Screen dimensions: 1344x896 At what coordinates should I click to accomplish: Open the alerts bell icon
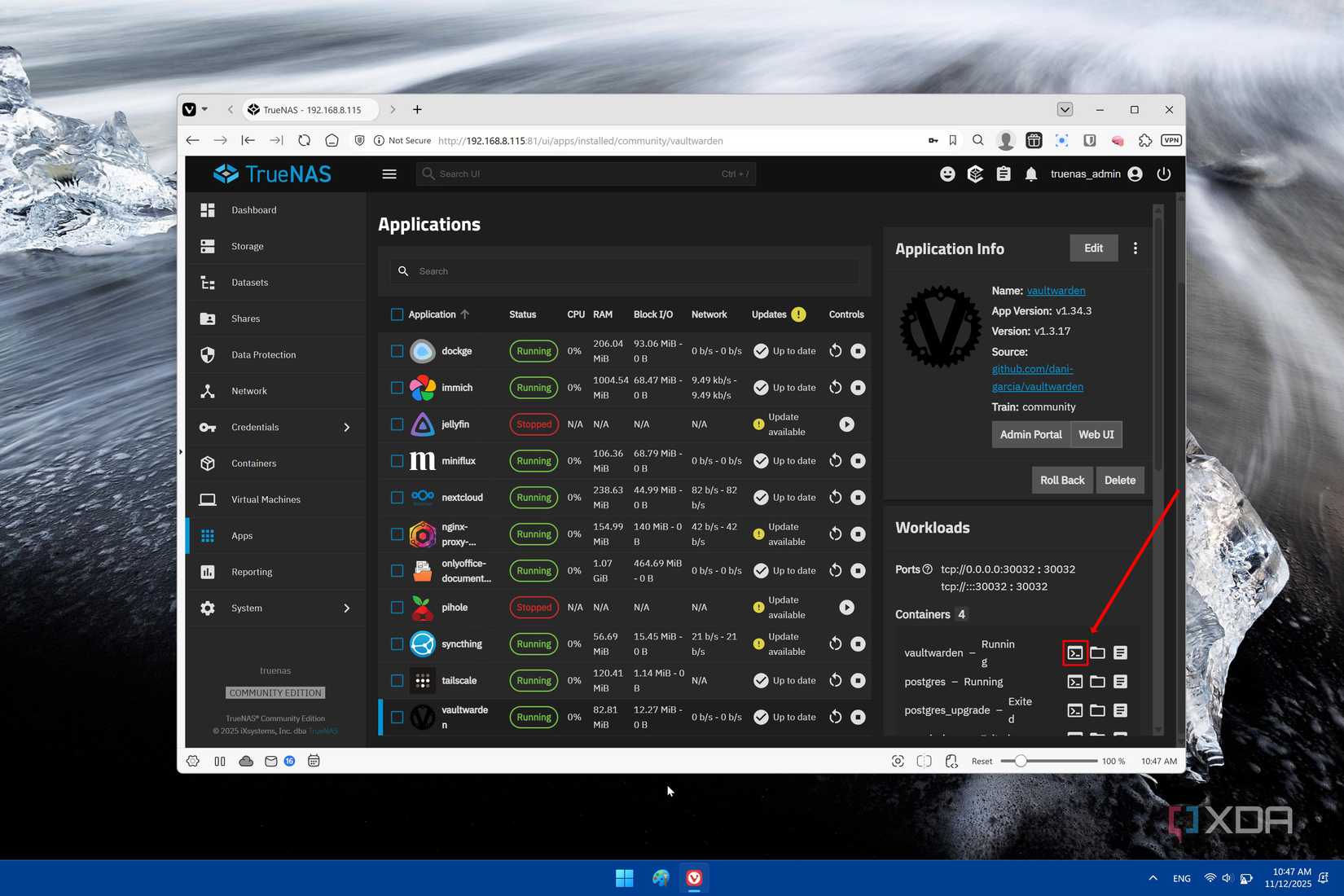[x=1031, y=174]
